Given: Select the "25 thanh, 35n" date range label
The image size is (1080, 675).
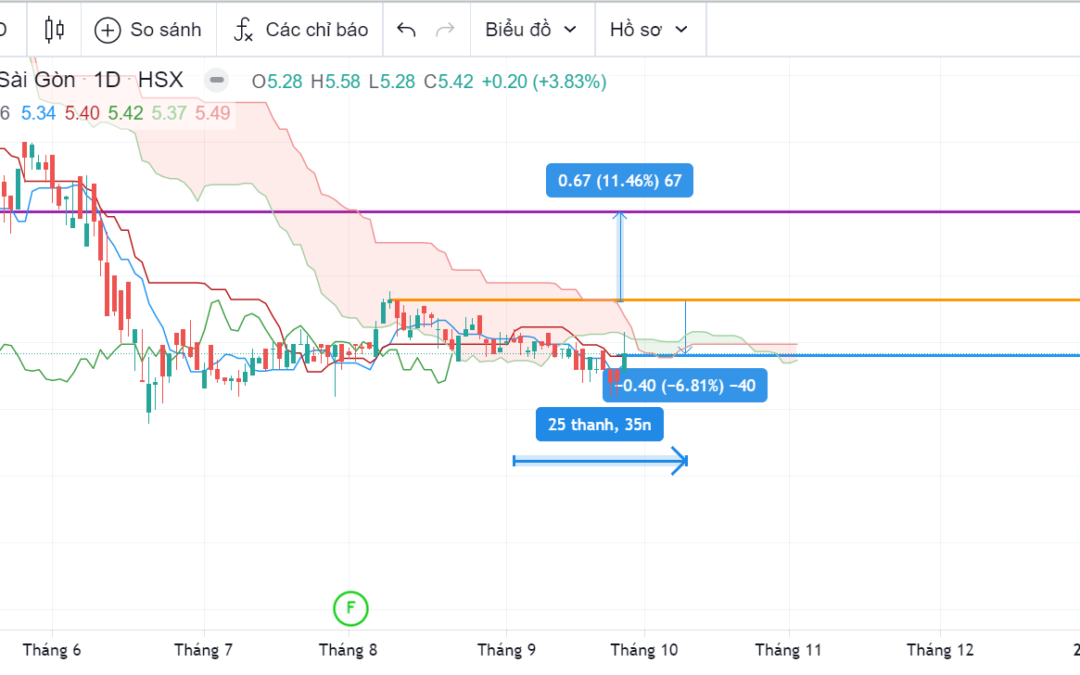Looking at the screenshot, I should pyautogui.click(x=600, y=424).
